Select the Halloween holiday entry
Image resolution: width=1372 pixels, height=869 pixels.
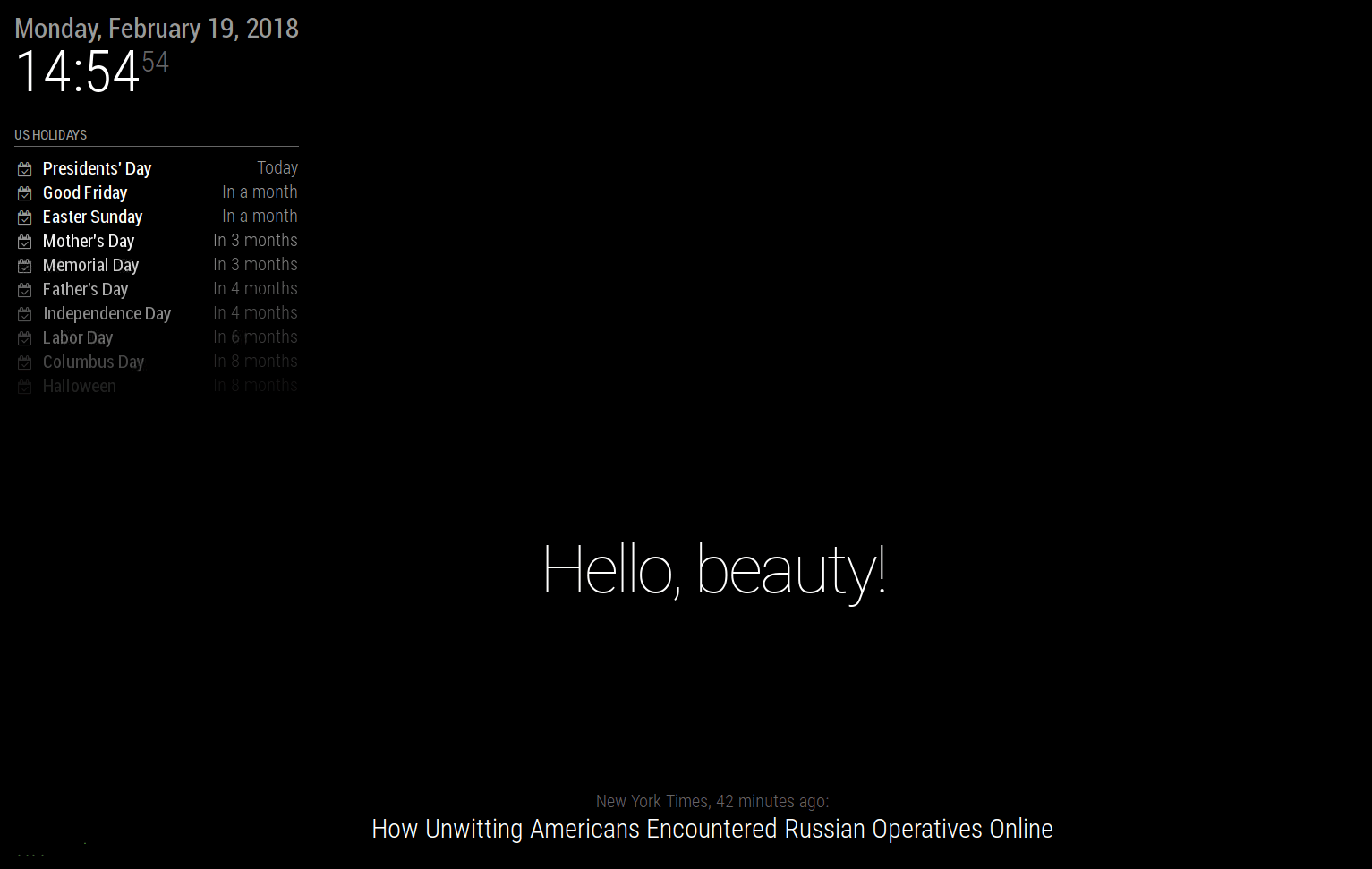[x=80, y=386]
